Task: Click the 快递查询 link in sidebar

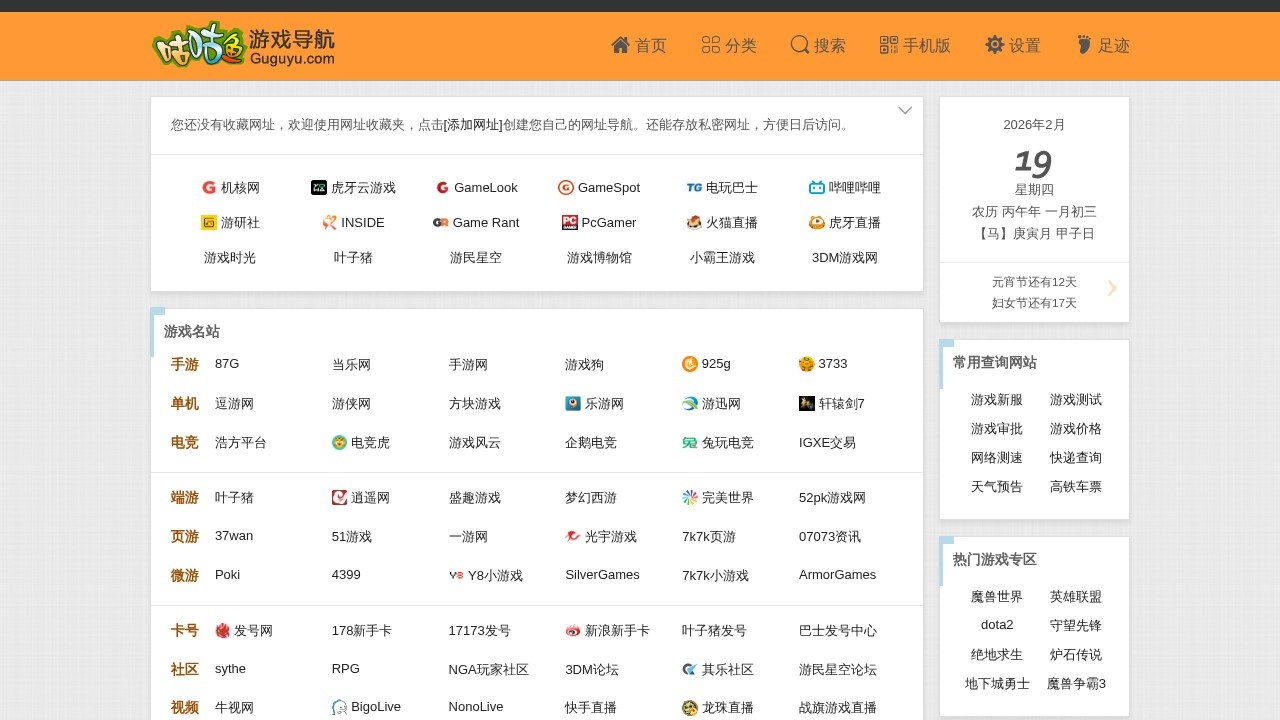Action: [1075, 457]
